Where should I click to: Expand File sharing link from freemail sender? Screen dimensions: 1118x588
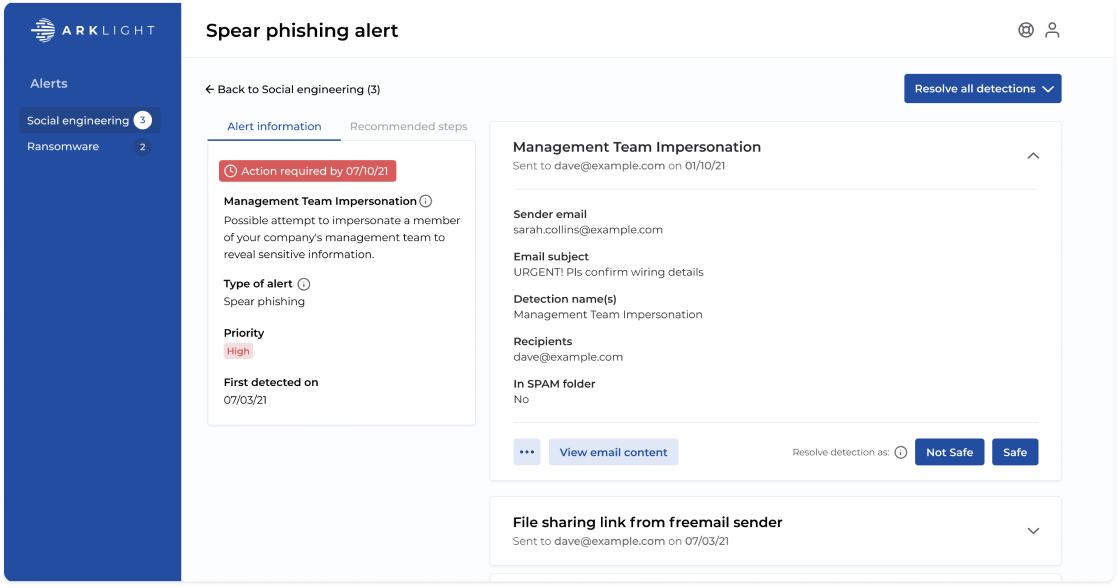(1034, 531)
